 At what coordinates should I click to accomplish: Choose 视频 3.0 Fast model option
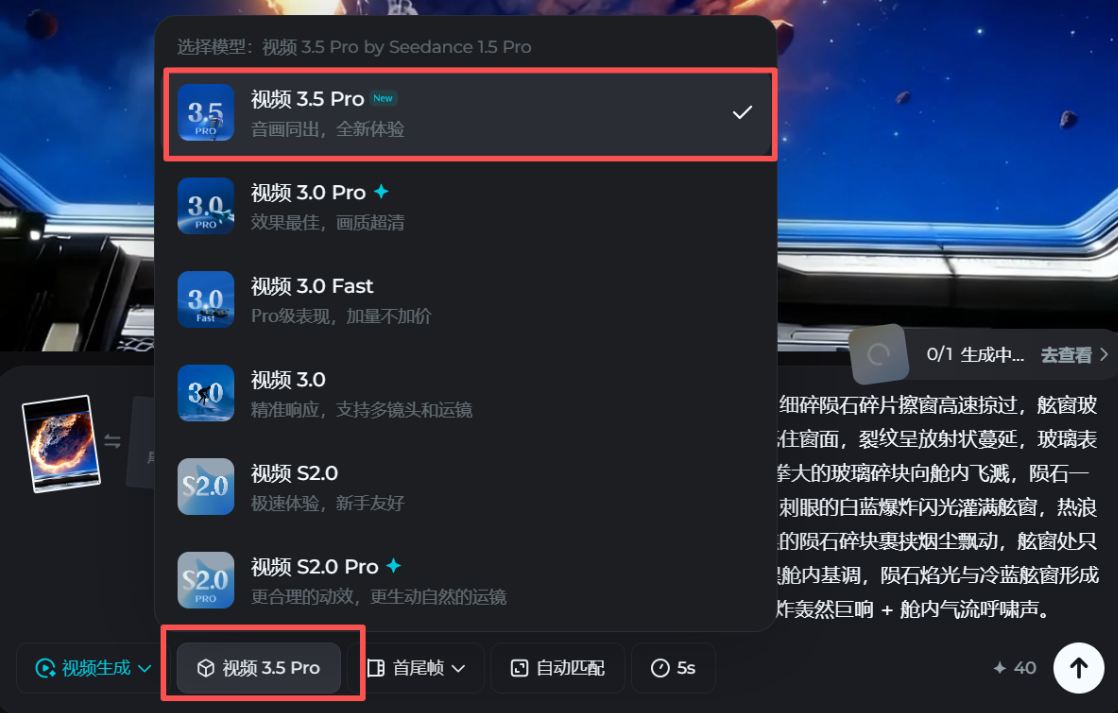465,299
